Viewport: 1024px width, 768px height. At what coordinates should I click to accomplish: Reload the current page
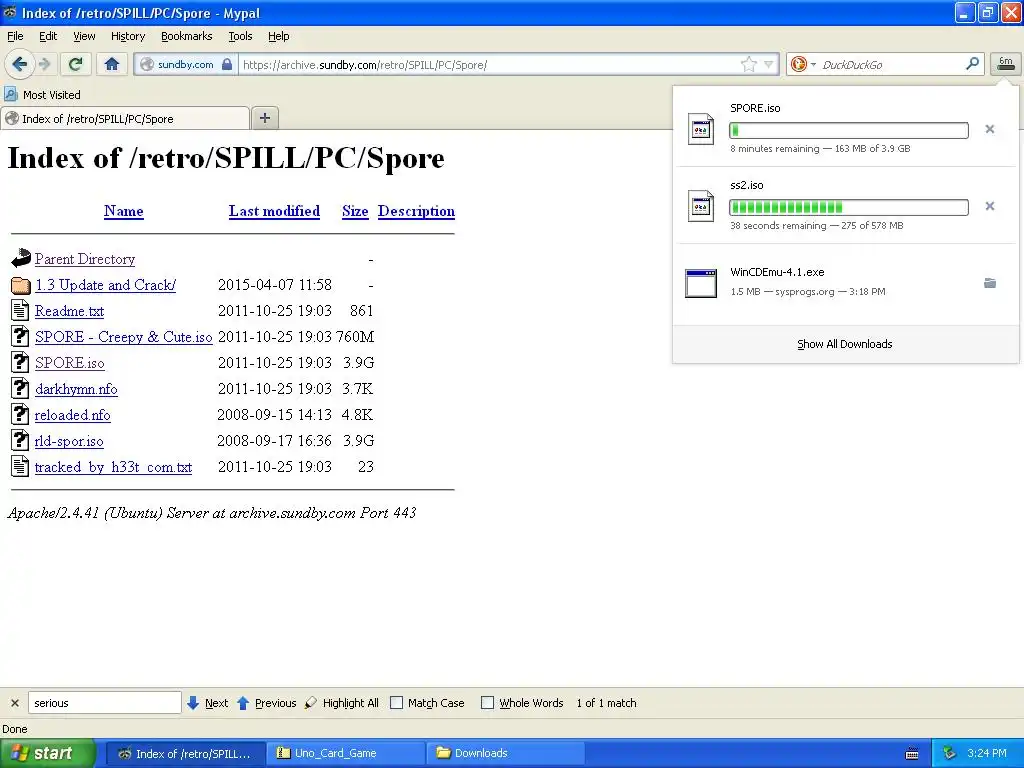click(x=76, y=64)
